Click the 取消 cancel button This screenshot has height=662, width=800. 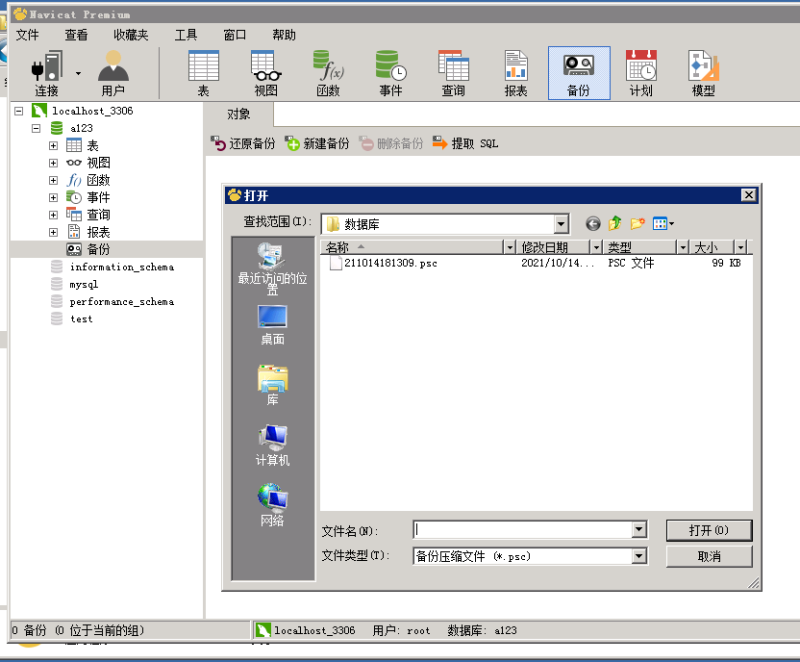coord(709,556)
